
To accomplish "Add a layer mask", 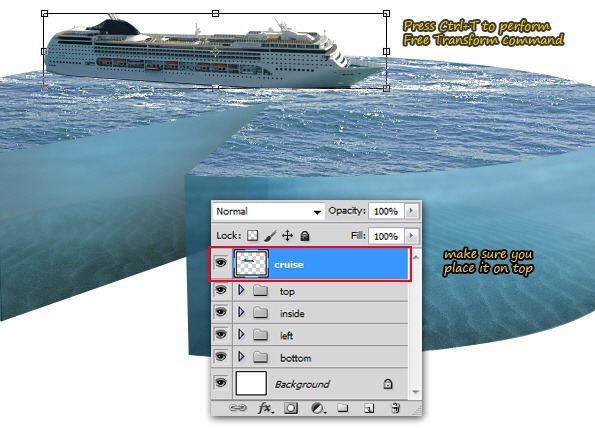I will [291, 408].
